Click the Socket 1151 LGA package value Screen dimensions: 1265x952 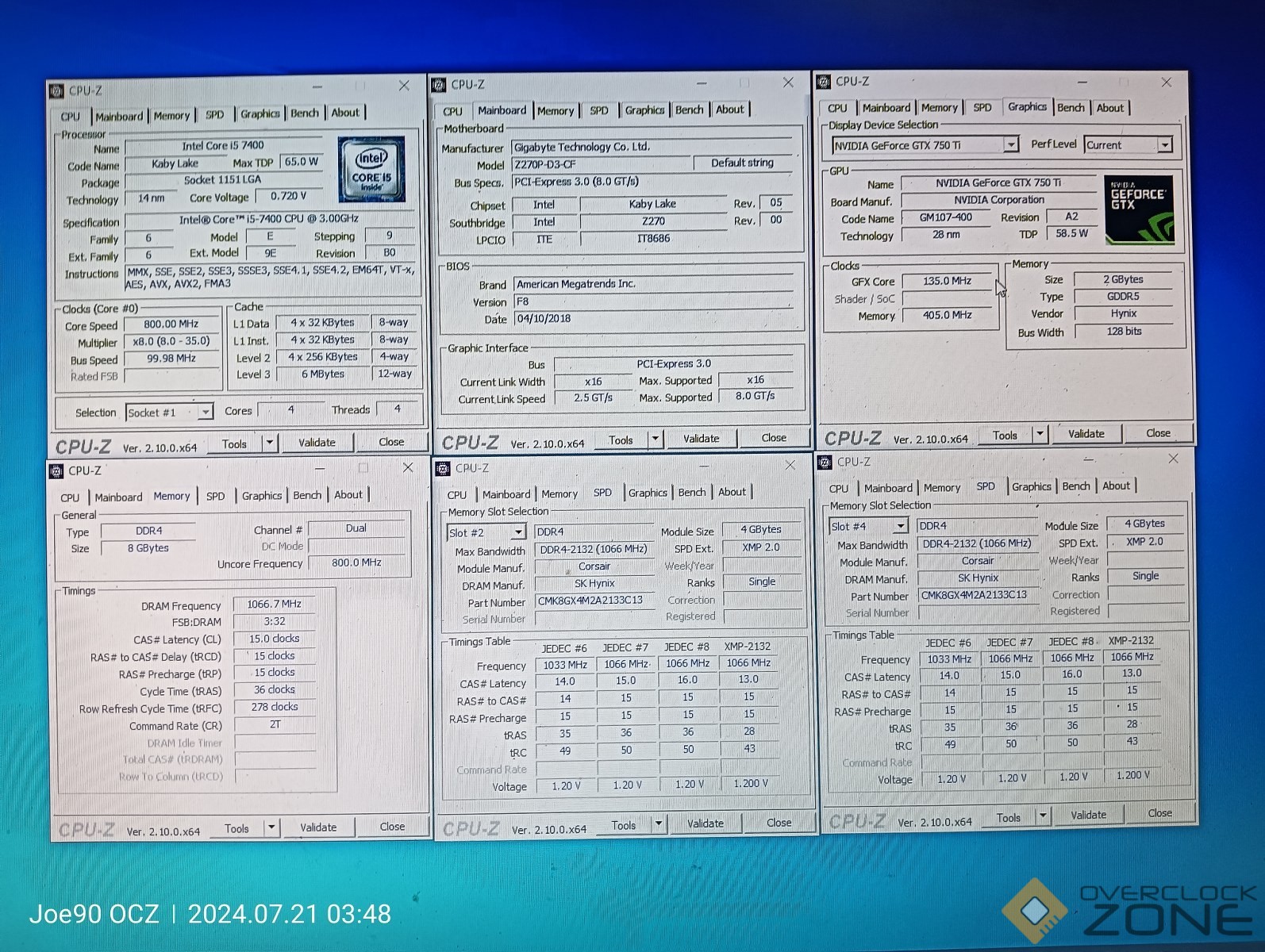click(x=223, y=180)
